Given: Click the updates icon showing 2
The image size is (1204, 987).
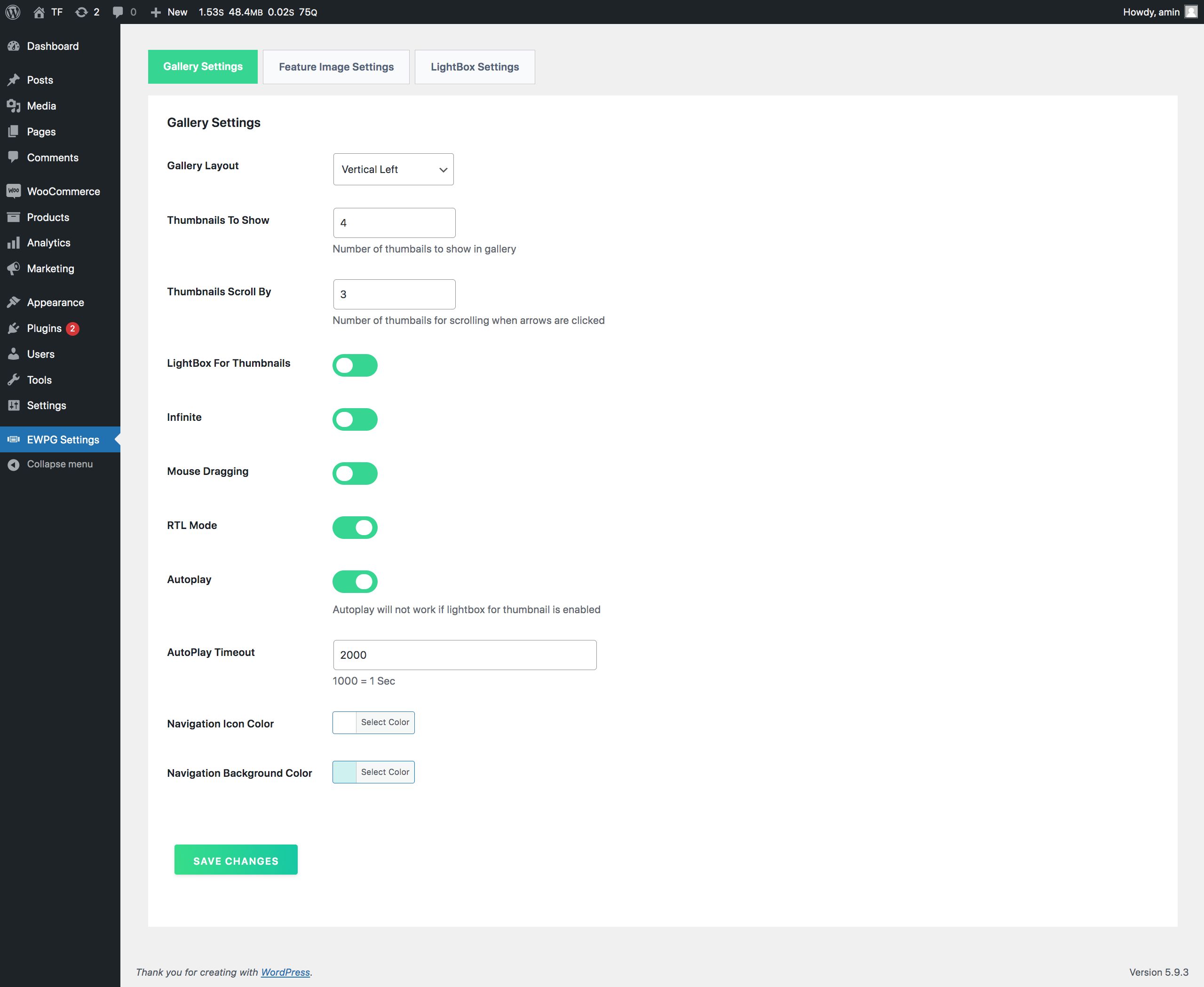Looking at the screenshot, I should point(81,12).
